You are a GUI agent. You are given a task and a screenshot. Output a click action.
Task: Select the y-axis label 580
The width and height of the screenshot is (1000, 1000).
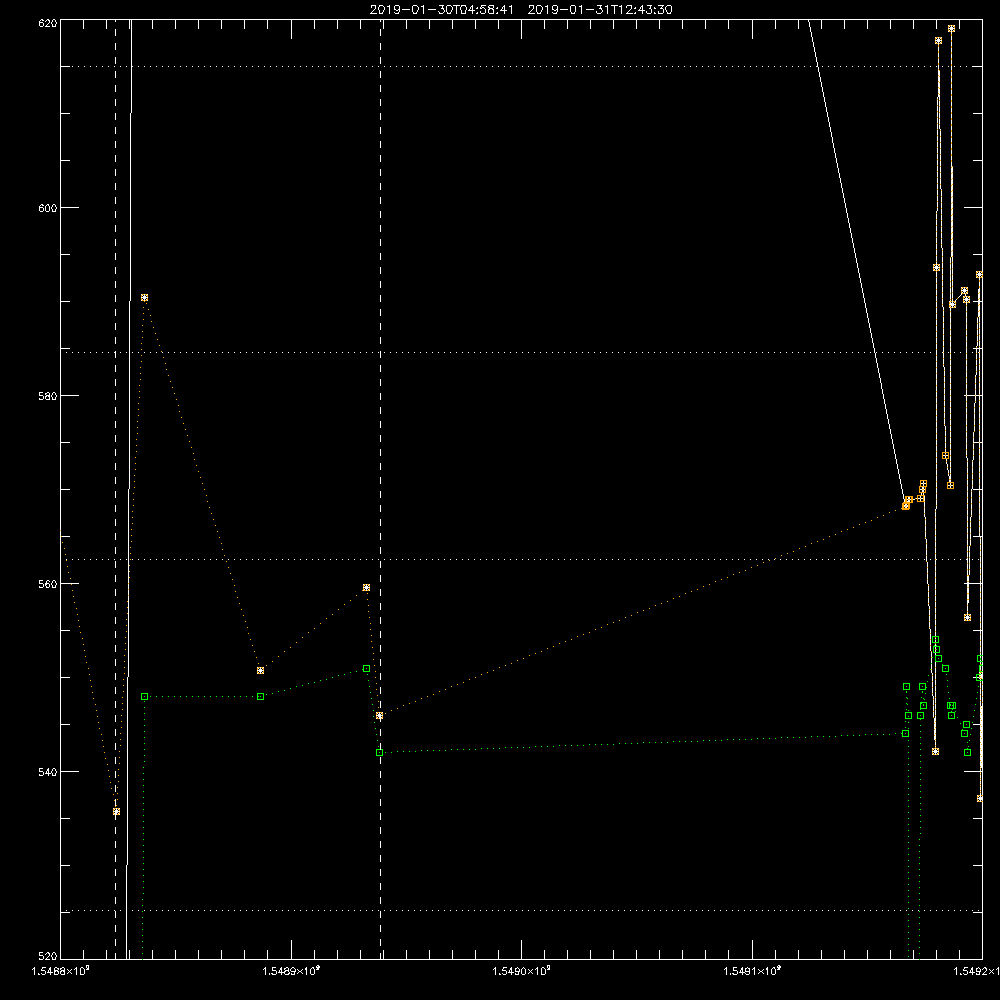pos(48,395)
